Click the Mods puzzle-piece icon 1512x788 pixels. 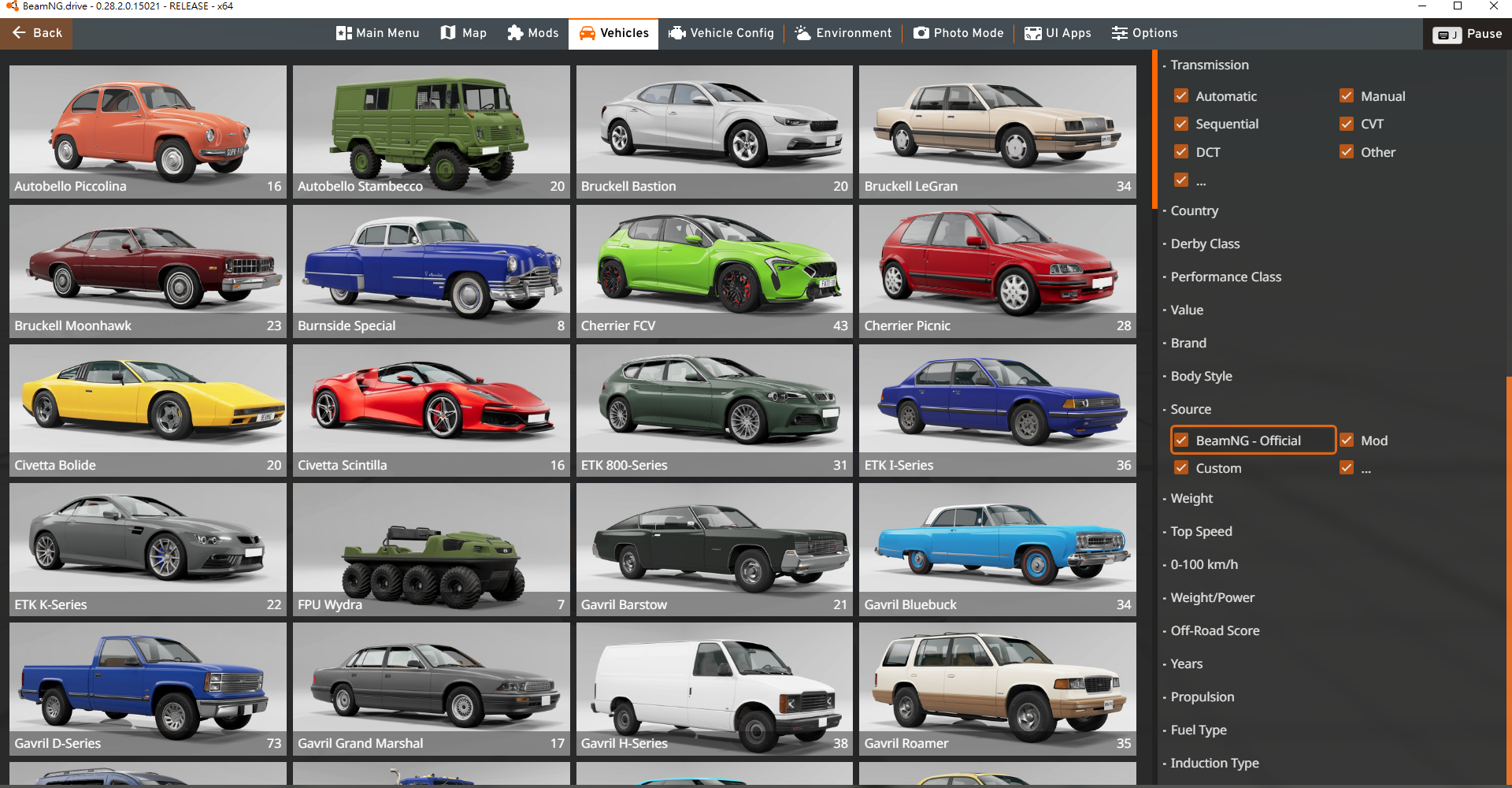tap(515, 33)
